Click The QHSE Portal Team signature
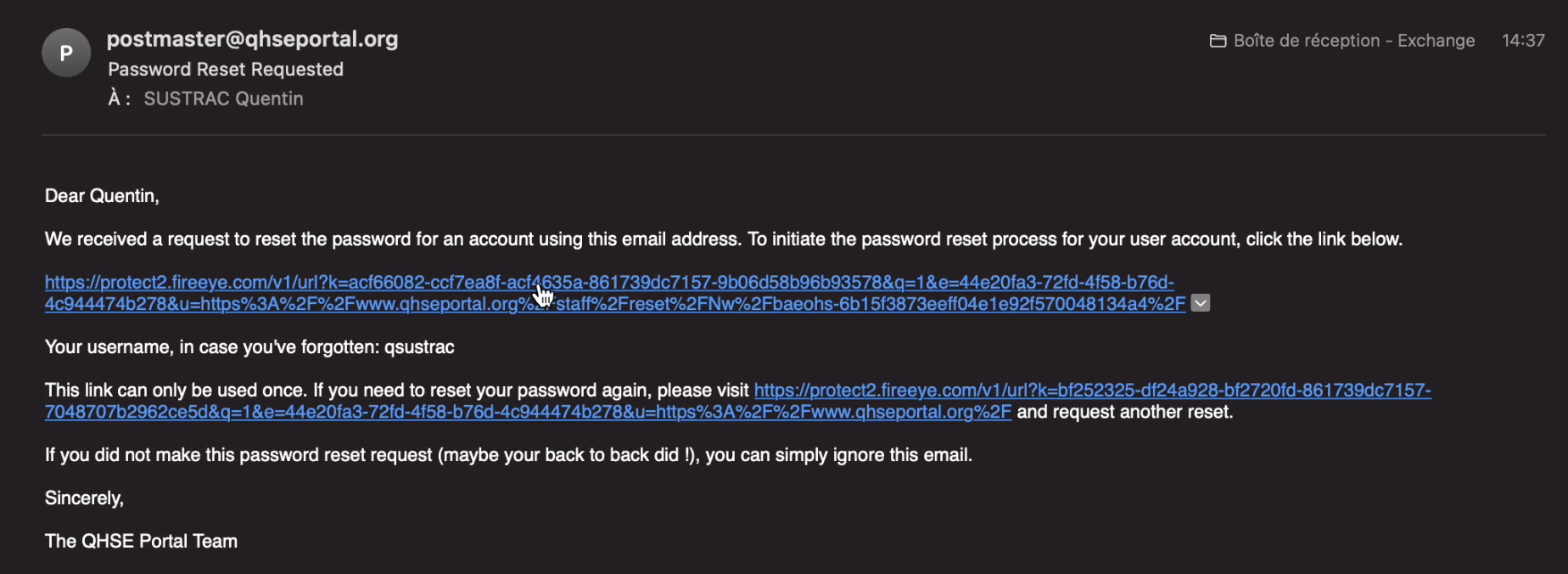 (x=141, y=541)
